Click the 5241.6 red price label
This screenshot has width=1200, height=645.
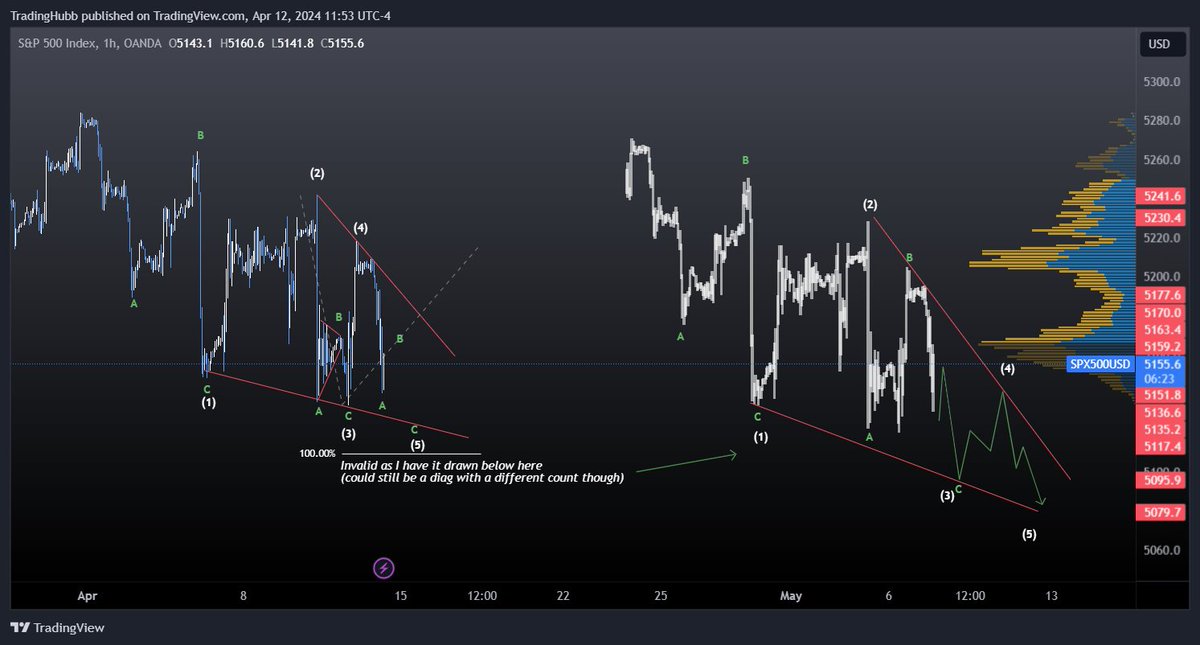(x=1161, y=197)
